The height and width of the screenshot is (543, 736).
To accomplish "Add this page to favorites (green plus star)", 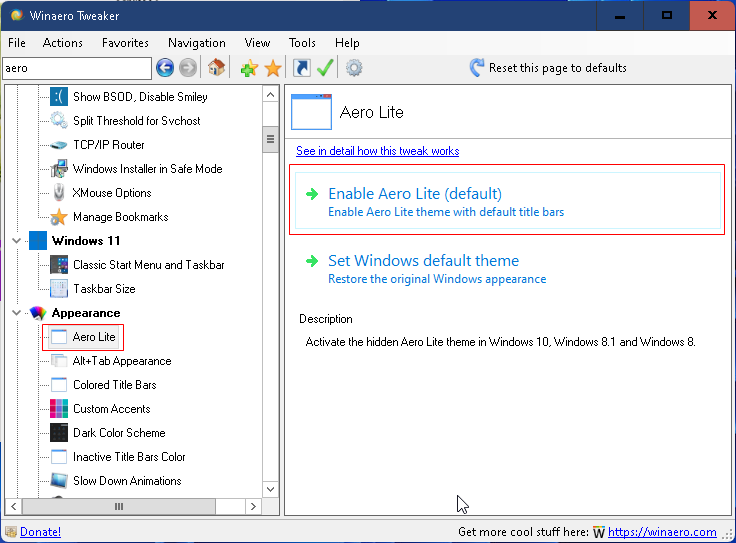I will tap(249, 68).
